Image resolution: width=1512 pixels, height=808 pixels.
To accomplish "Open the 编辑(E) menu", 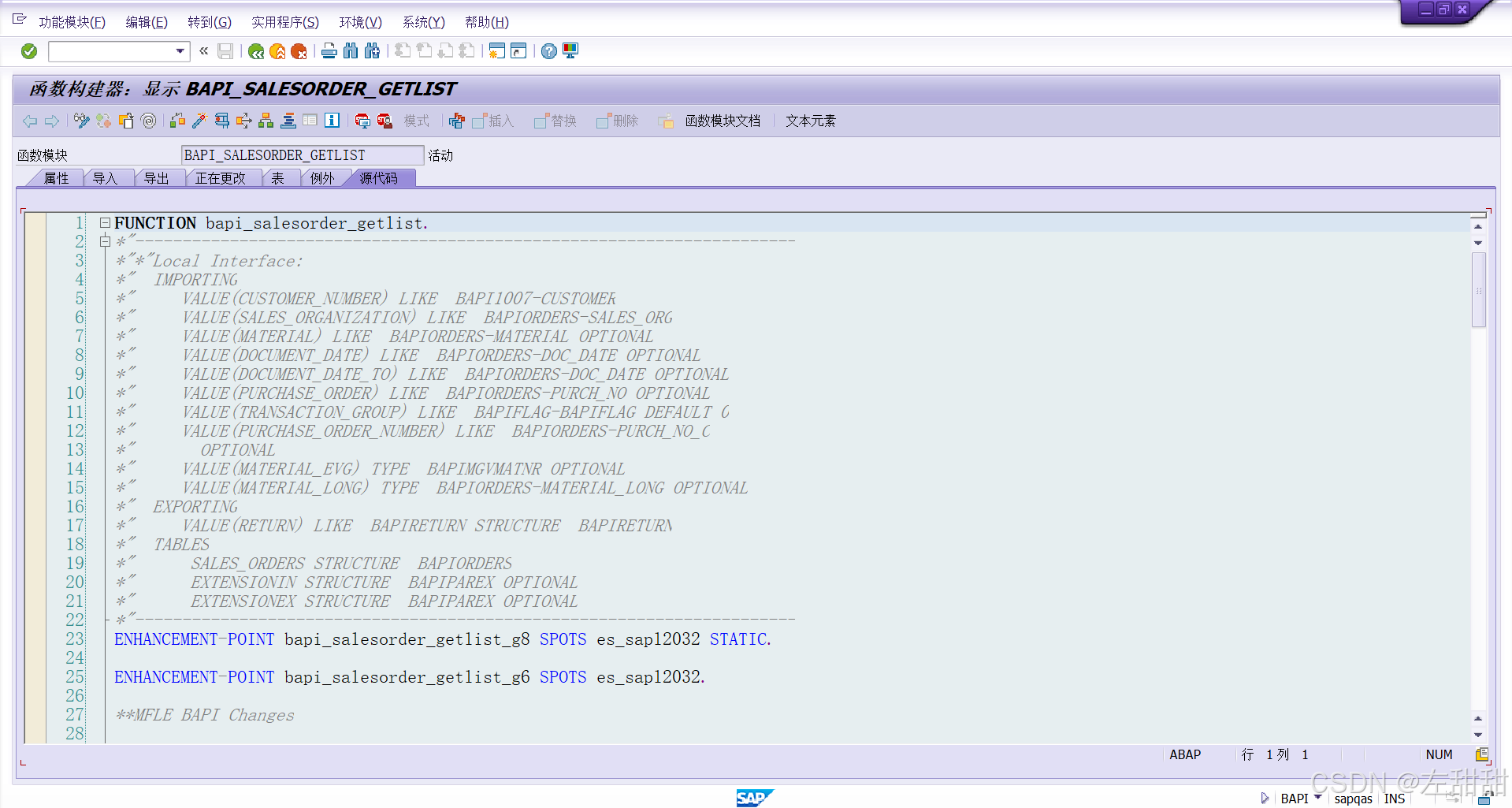I will tap(147, 22).
